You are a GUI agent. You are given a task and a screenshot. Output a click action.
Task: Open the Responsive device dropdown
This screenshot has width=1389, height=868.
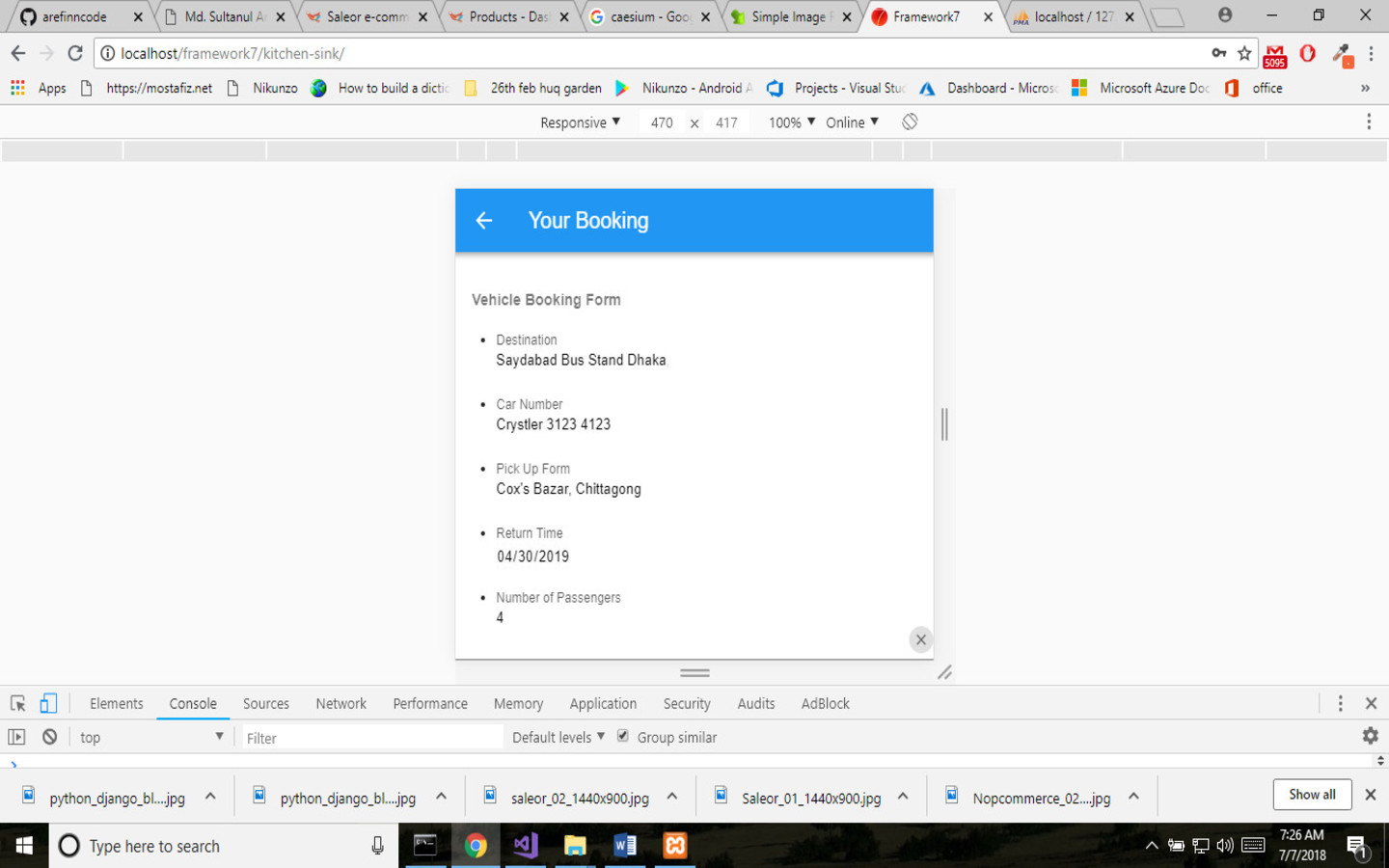580,122
